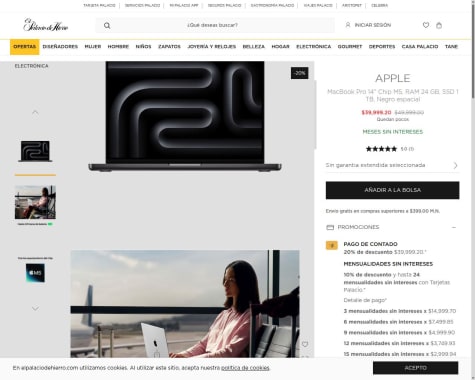Click the search magnifier icon
Screen dimensions: 475x380
tap(107, 25)
